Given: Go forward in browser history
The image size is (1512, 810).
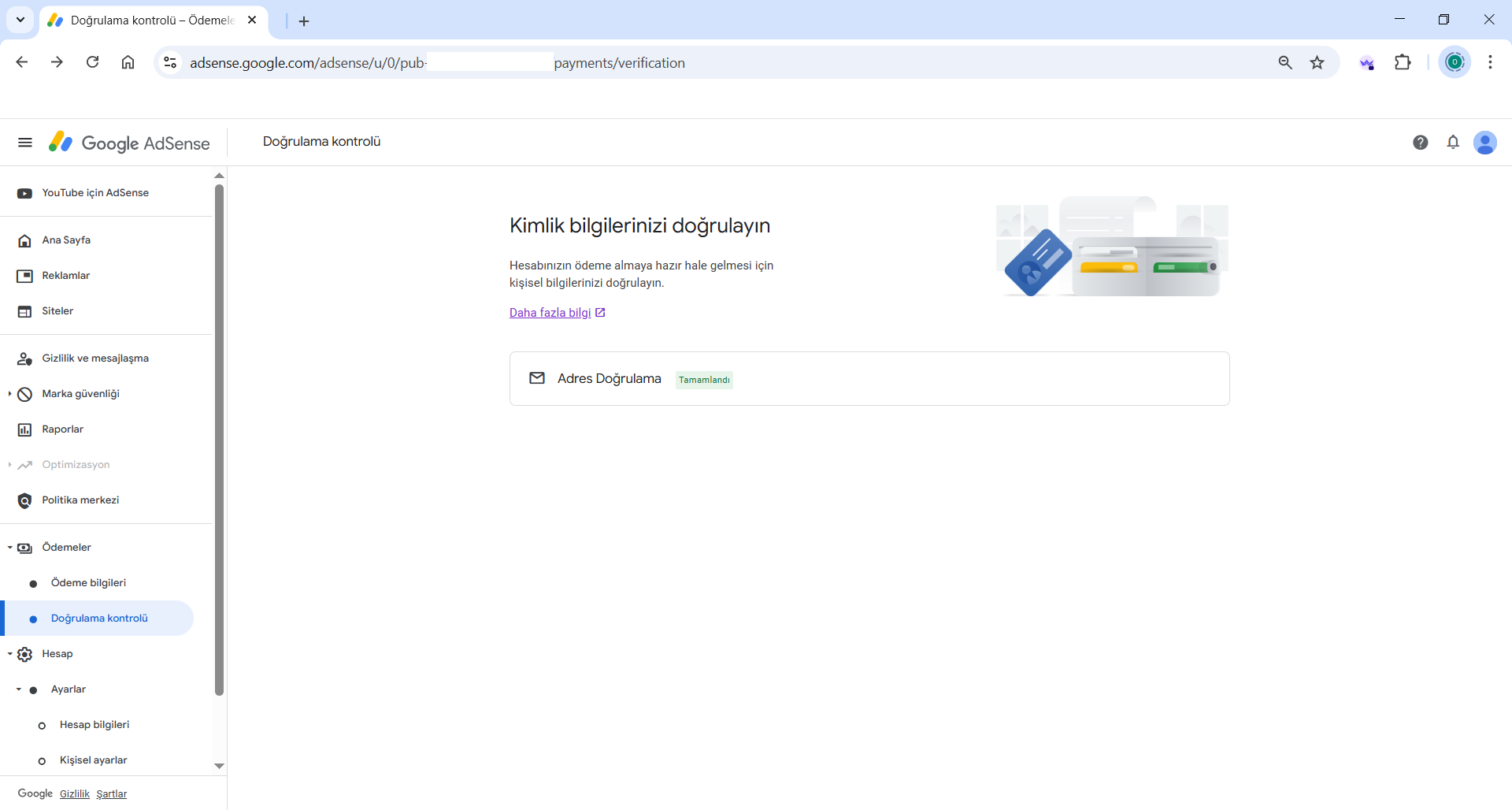Looking at the screenshot, I should point(57,62).
